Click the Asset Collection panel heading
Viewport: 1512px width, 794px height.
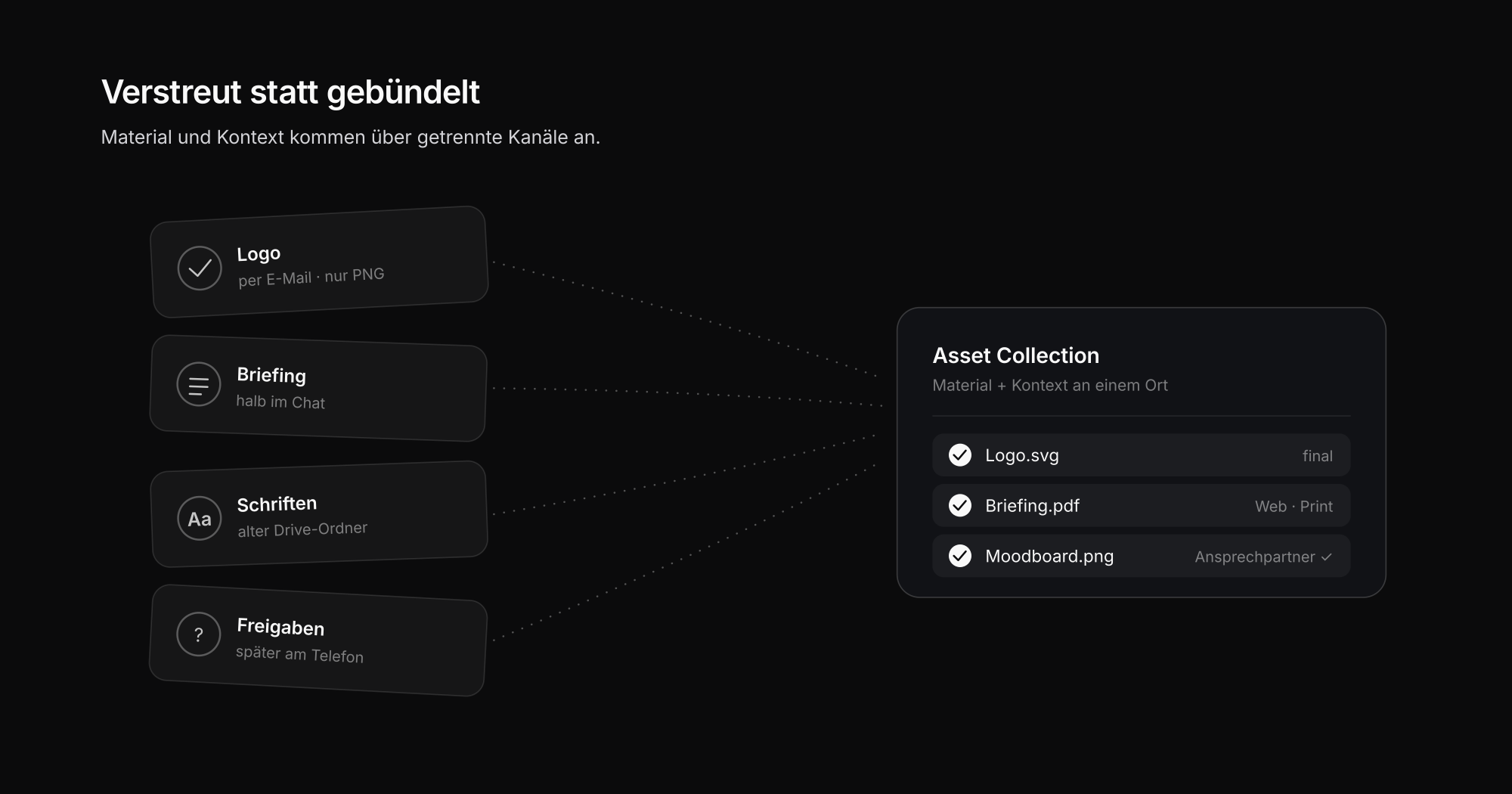[1015, 355]
